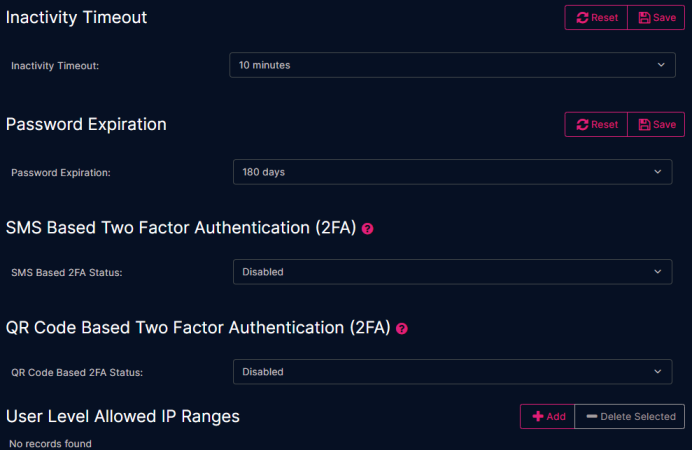Open the QR Code Based 2FA help icon

pos(402,328)
